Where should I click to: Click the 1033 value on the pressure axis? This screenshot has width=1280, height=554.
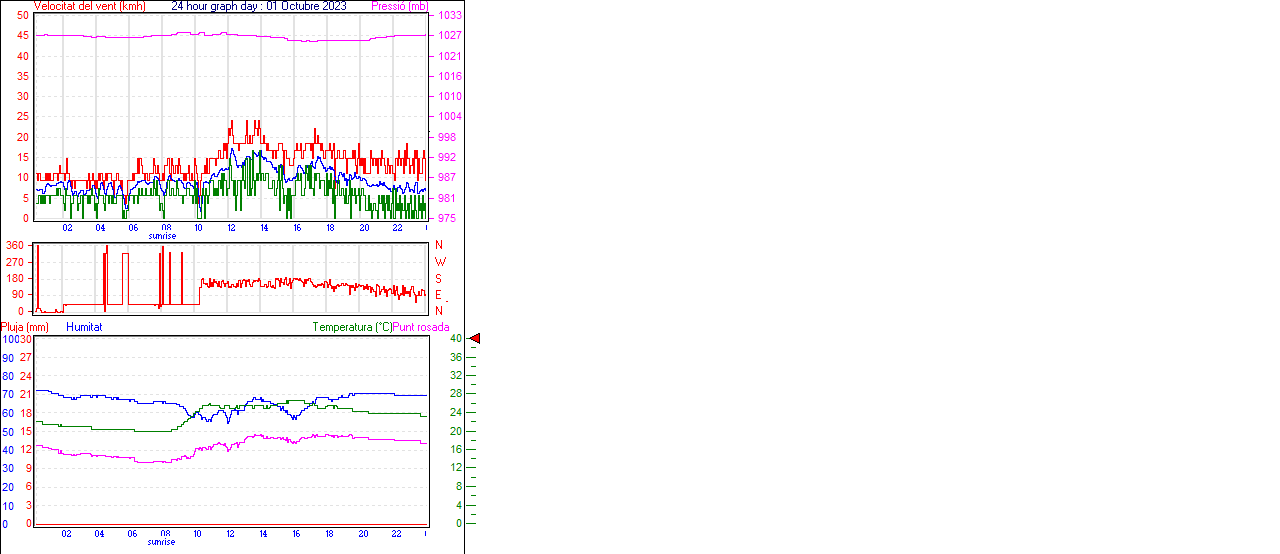click(x=449, y=16)
